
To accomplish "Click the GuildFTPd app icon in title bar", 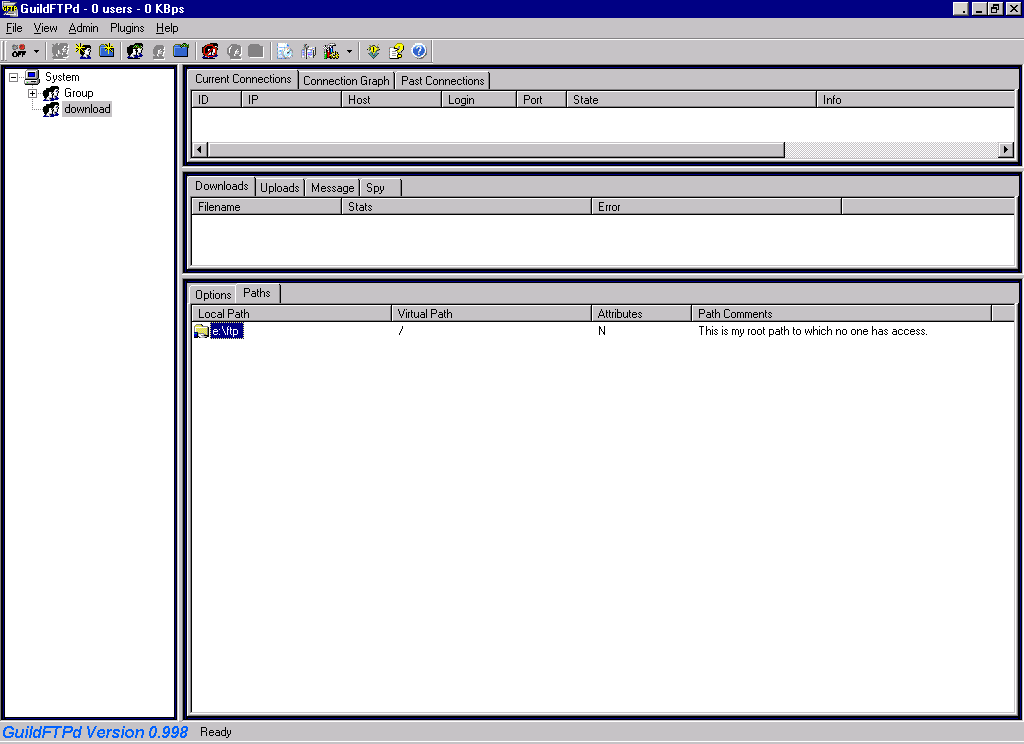I will (9, 8).
